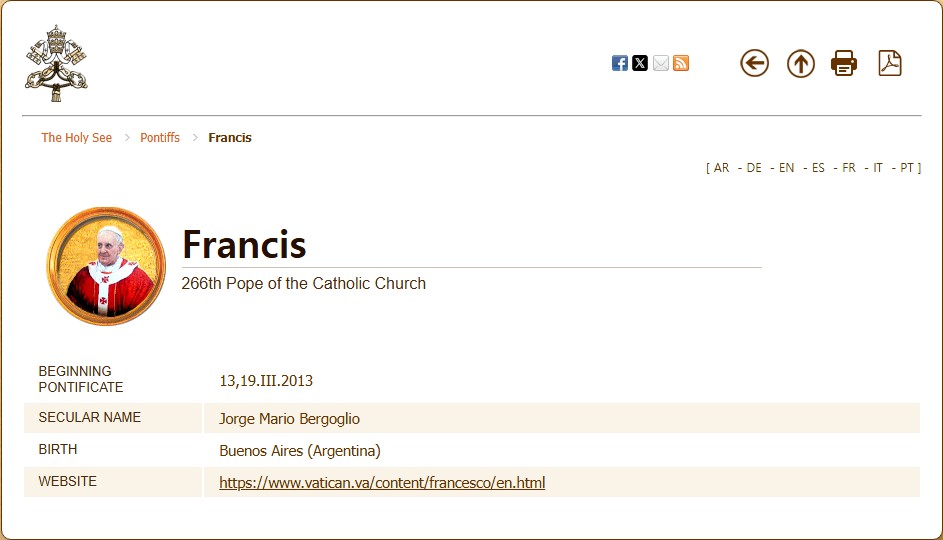Jump to top with up arrow icon
943x540 pixels.
point(800,63)
